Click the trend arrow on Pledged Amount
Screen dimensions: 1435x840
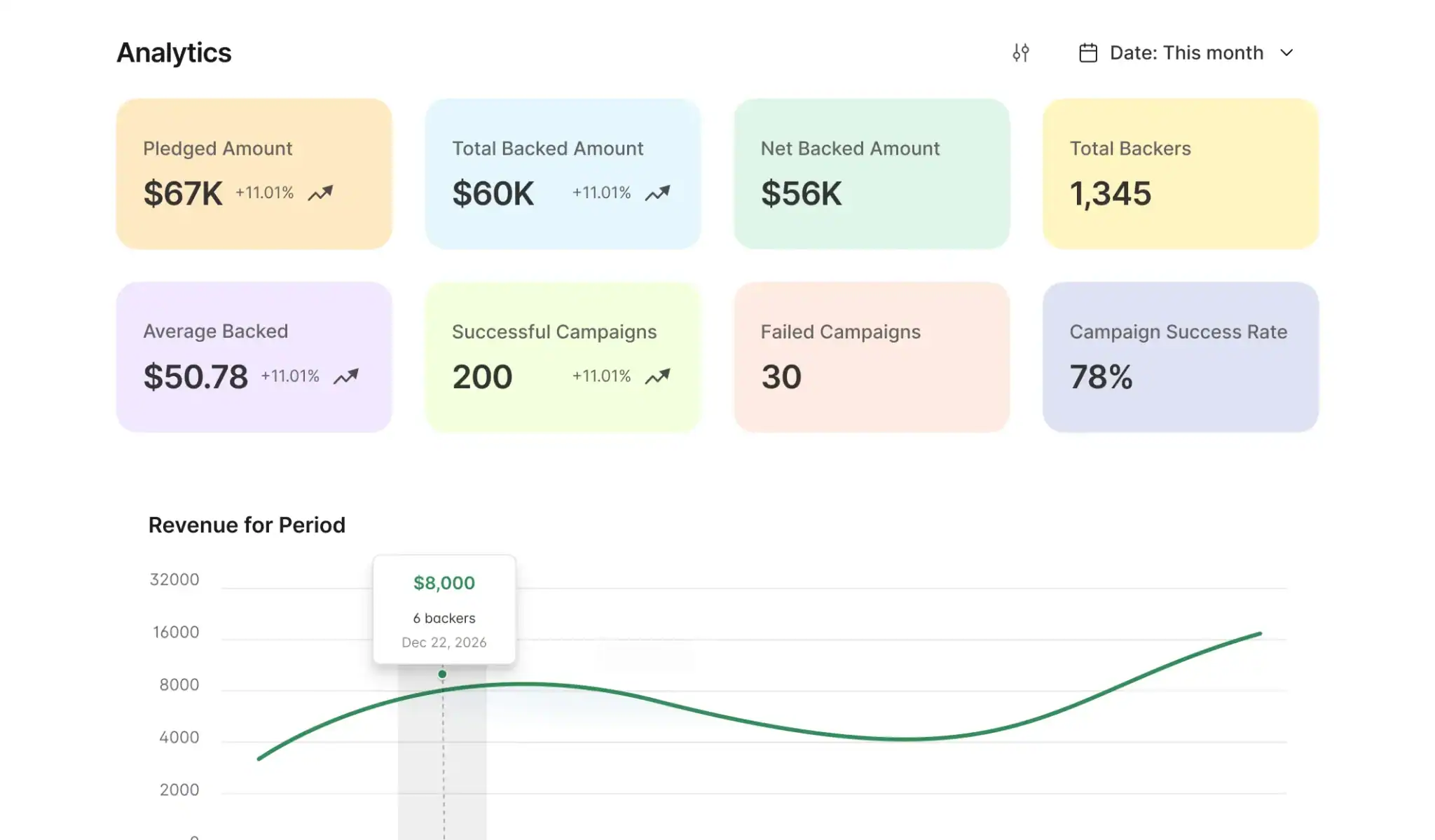[x=320, y=193]
